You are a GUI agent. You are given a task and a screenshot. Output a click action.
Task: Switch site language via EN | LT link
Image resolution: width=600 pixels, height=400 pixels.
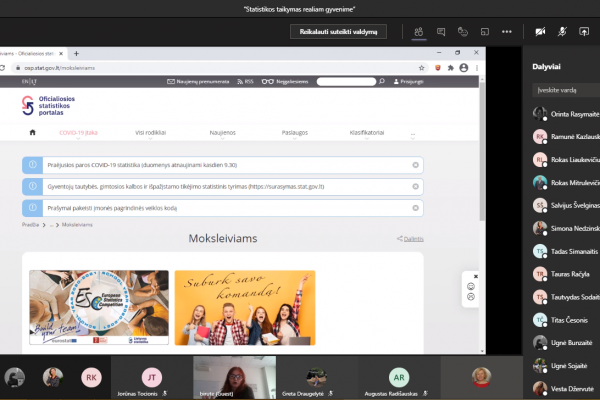tap(29, 82)
